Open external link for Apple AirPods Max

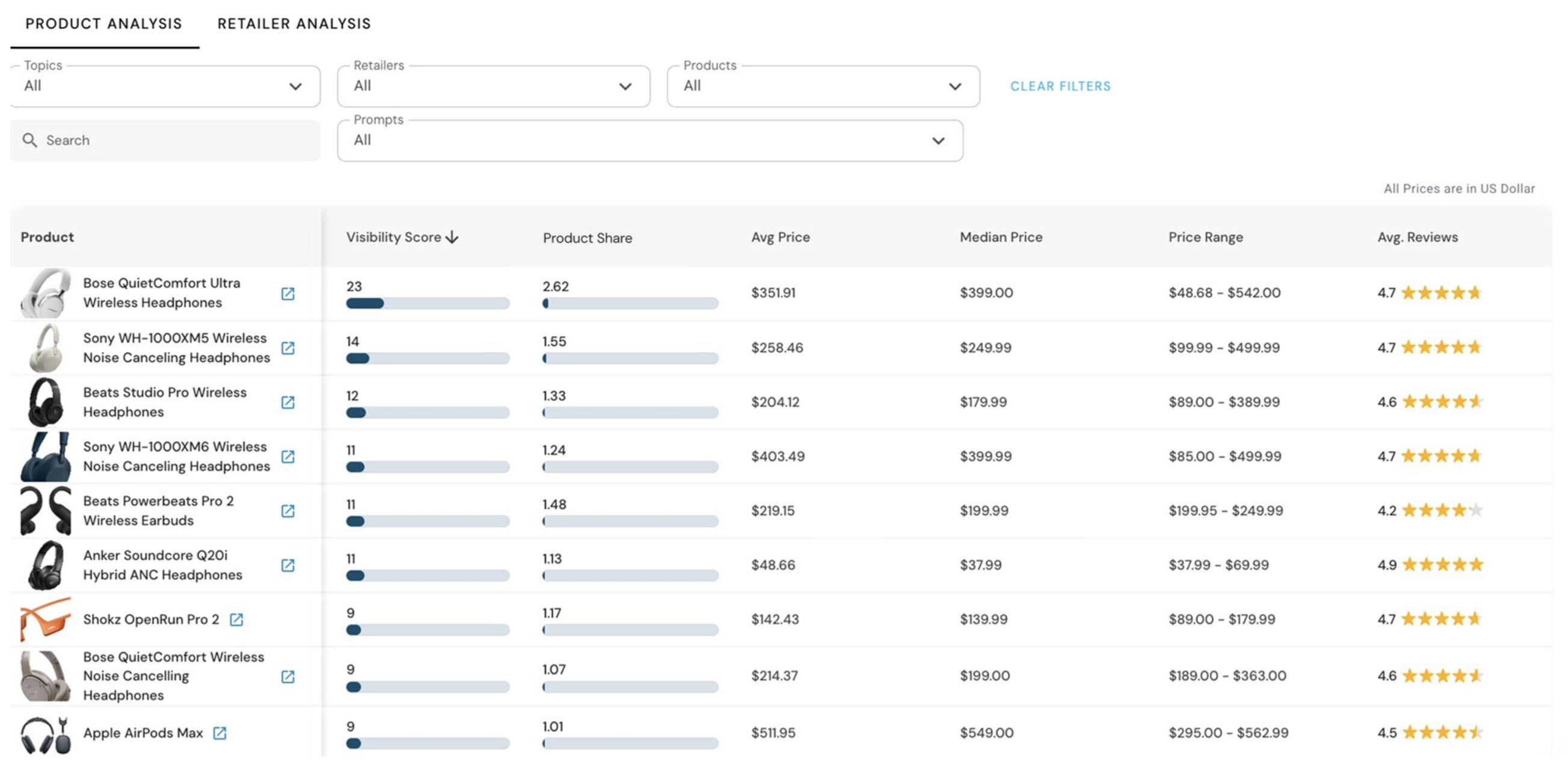point(220,733)
